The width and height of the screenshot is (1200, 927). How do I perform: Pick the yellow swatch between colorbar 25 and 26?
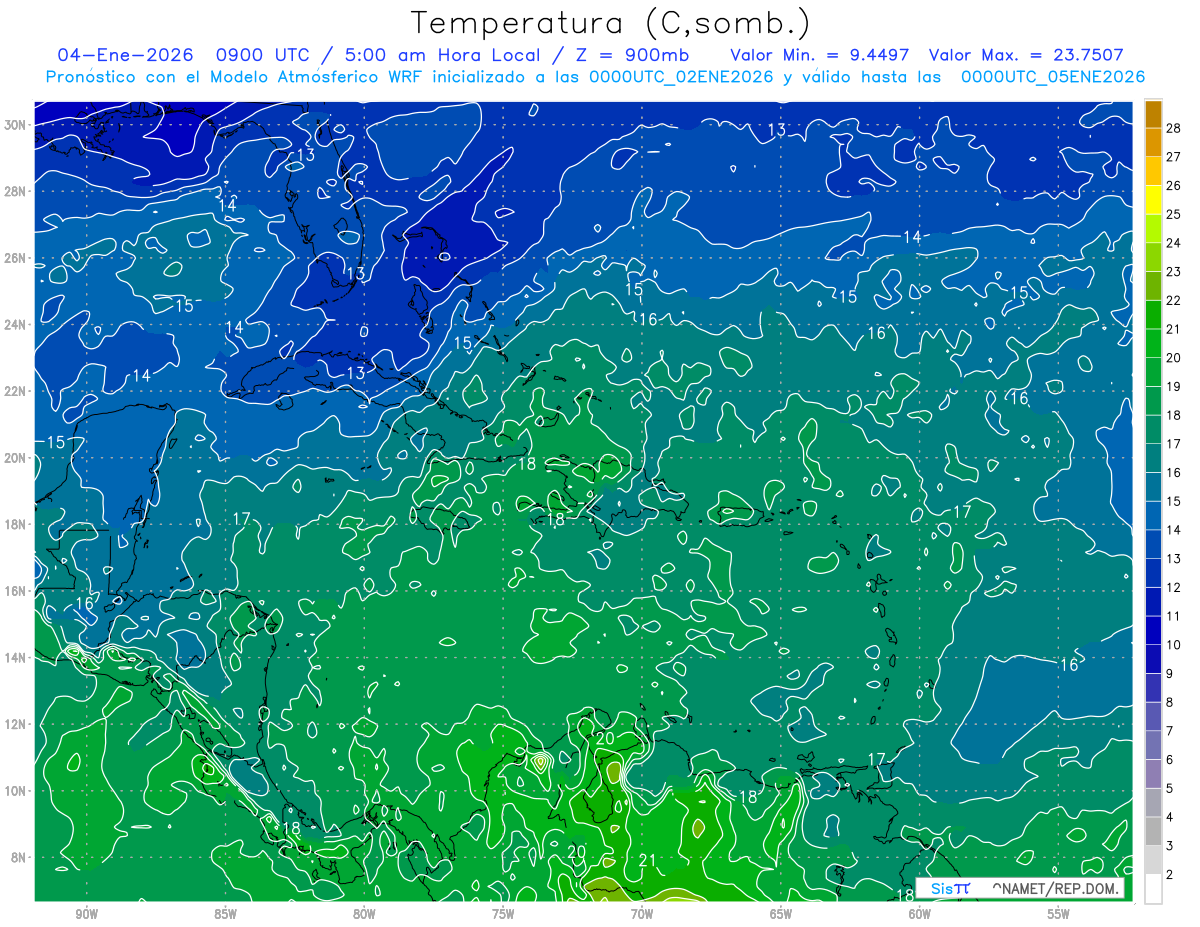pos(1153,200)
